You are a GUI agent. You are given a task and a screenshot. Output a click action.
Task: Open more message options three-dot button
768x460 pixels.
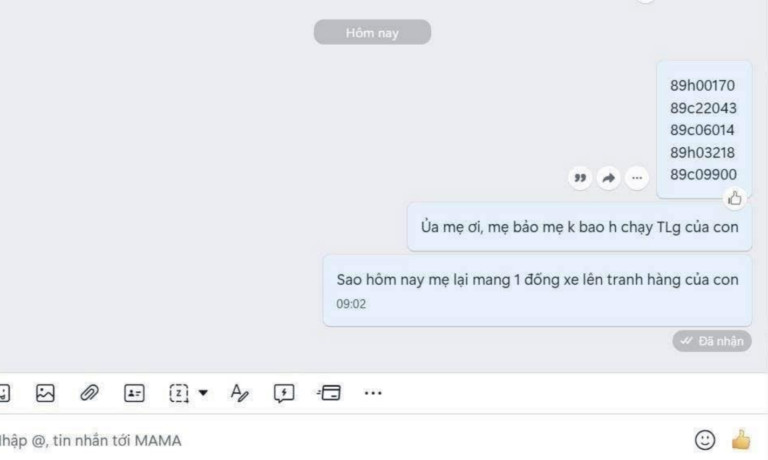[637, 178]
